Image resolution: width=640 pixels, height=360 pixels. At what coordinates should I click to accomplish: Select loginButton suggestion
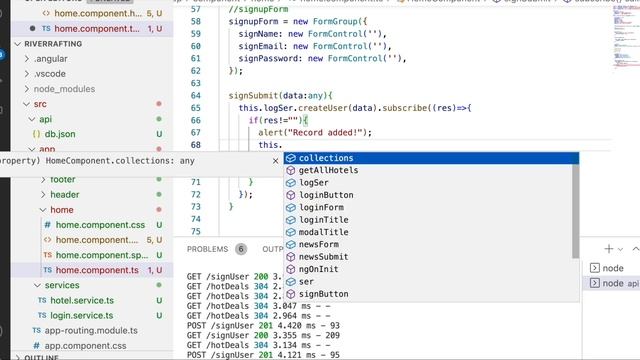[428, 195]
